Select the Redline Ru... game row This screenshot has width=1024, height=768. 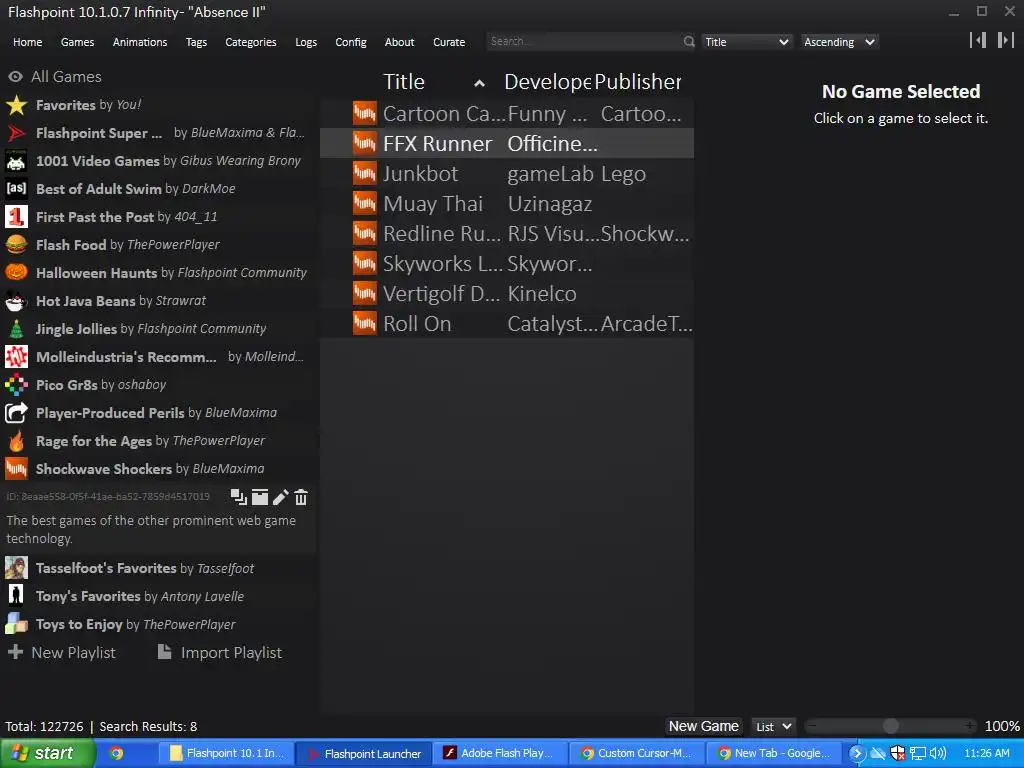(507, 234)
